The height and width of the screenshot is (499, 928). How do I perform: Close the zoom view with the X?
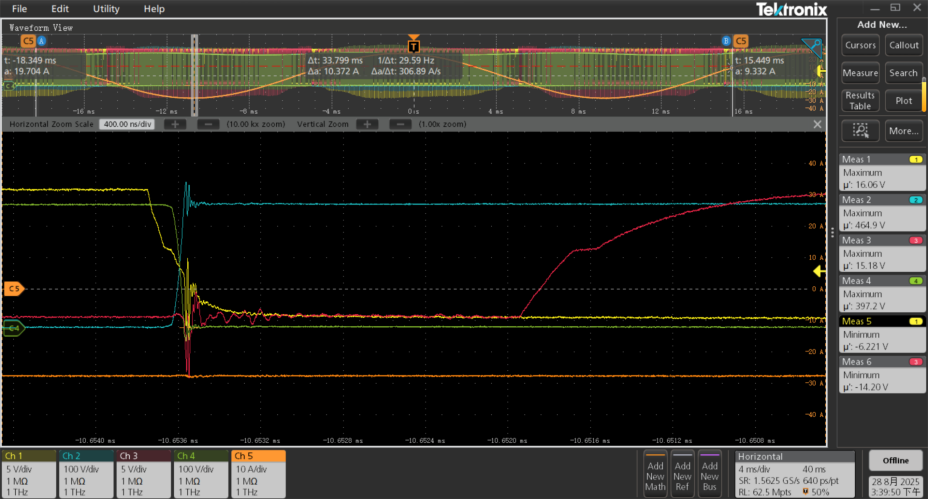point(817,124)
